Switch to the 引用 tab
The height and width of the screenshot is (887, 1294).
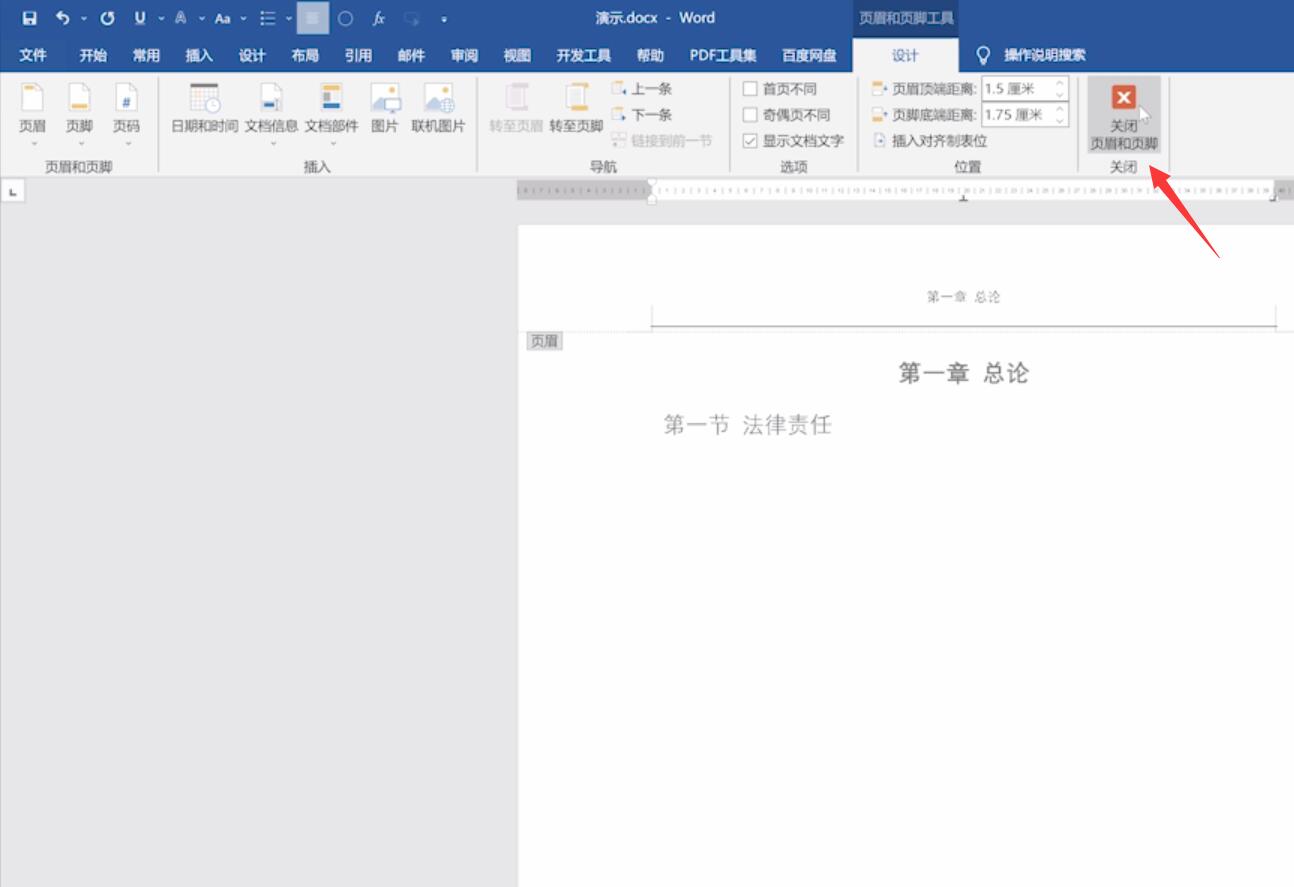(x=358, y=55)
